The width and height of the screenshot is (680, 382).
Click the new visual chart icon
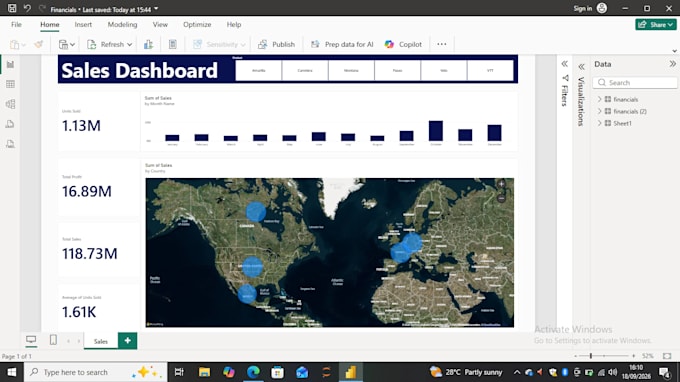[x=148, y=44]
